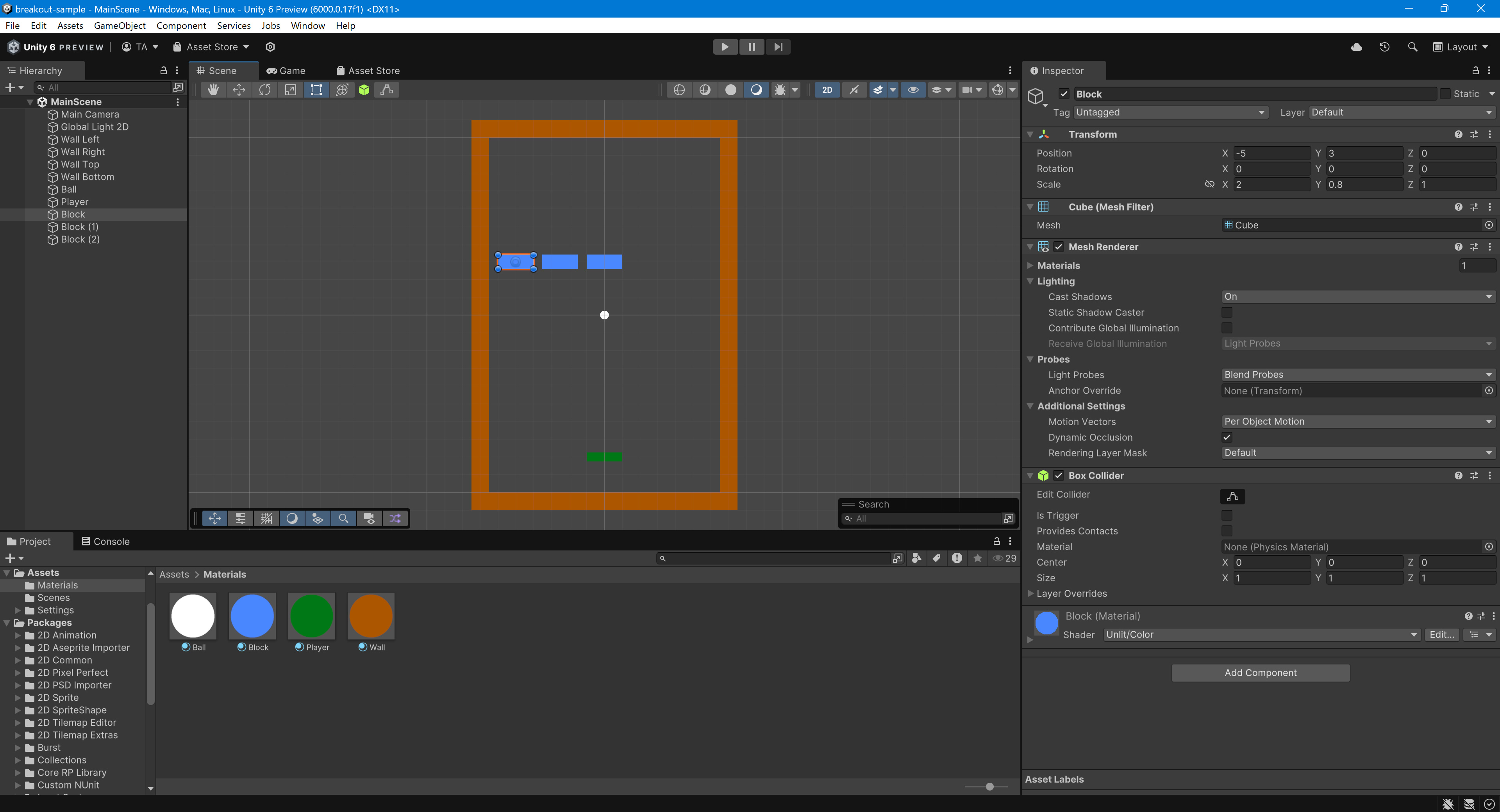
Task: Click the Add Component button
Action: 1261,672
